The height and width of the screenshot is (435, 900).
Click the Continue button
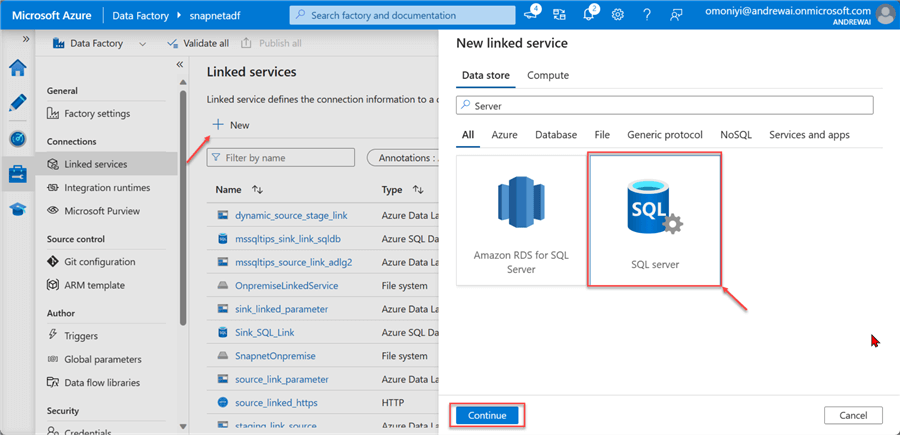click(x=487, y=415)
